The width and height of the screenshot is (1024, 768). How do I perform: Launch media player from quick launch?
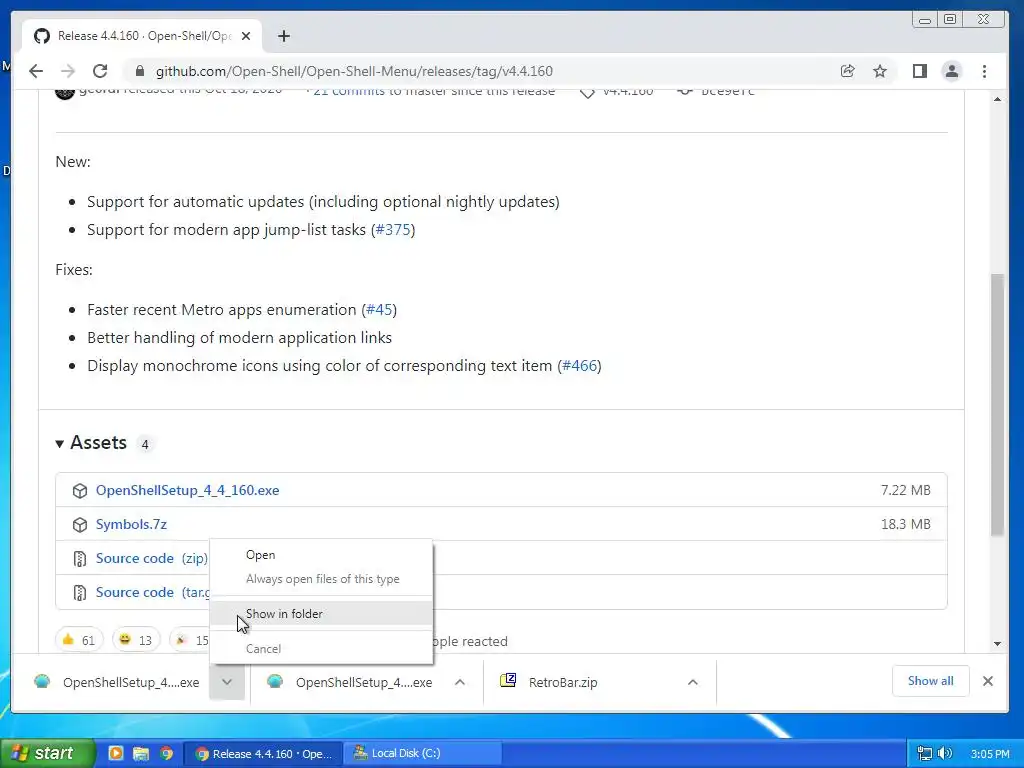click(115, 753)
